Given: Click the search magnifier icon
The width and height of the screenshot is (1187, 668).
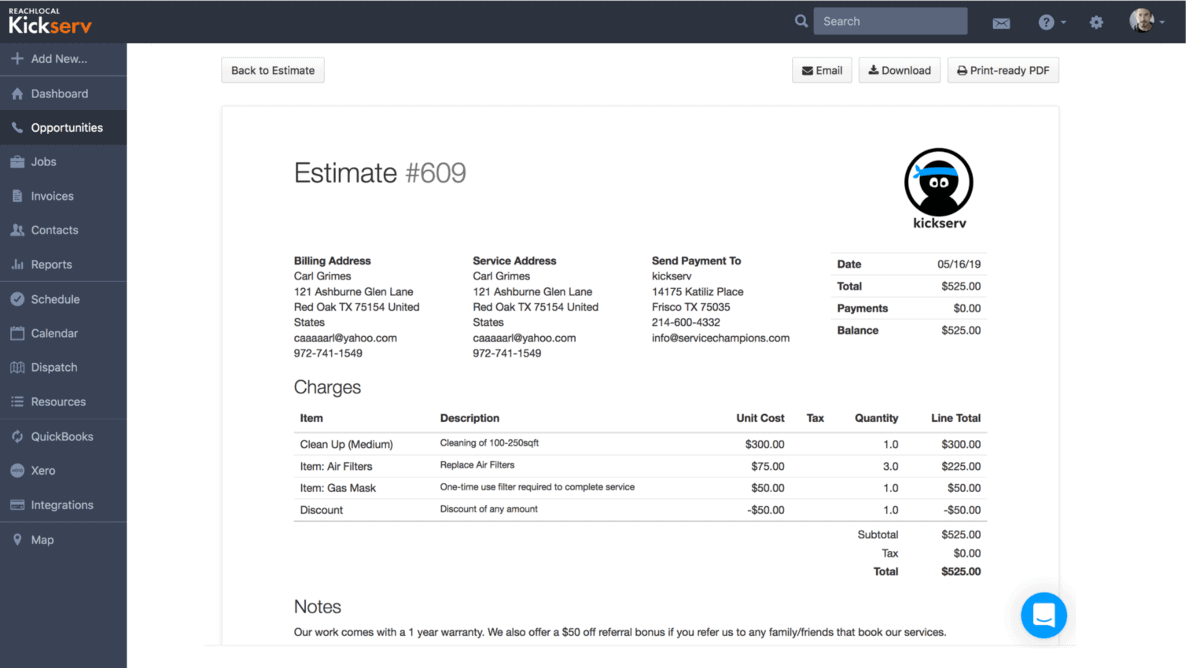Looking at the screenshot, I should pos(801,21).
